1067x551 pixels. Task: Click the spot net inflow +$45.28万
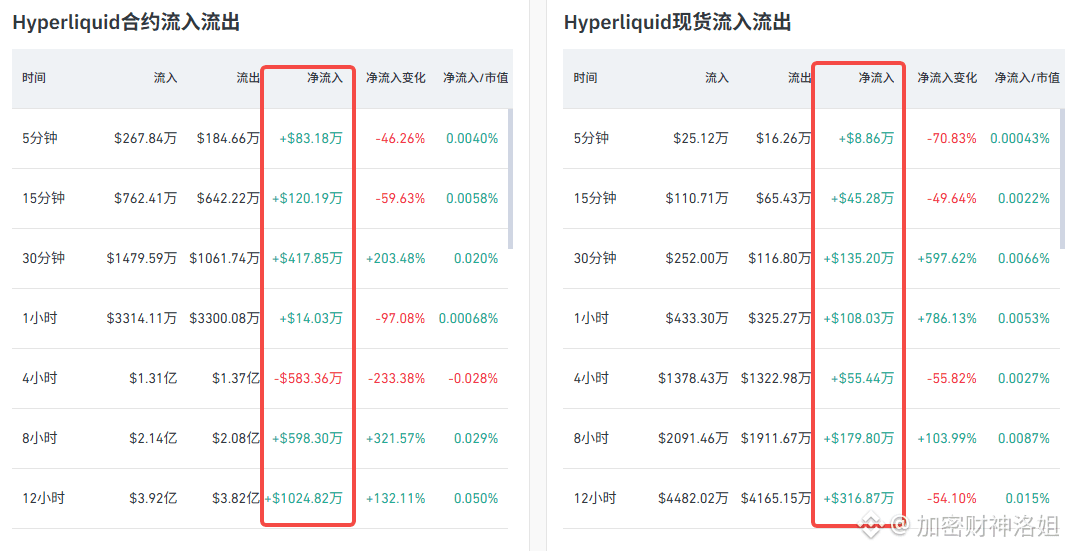862,198
